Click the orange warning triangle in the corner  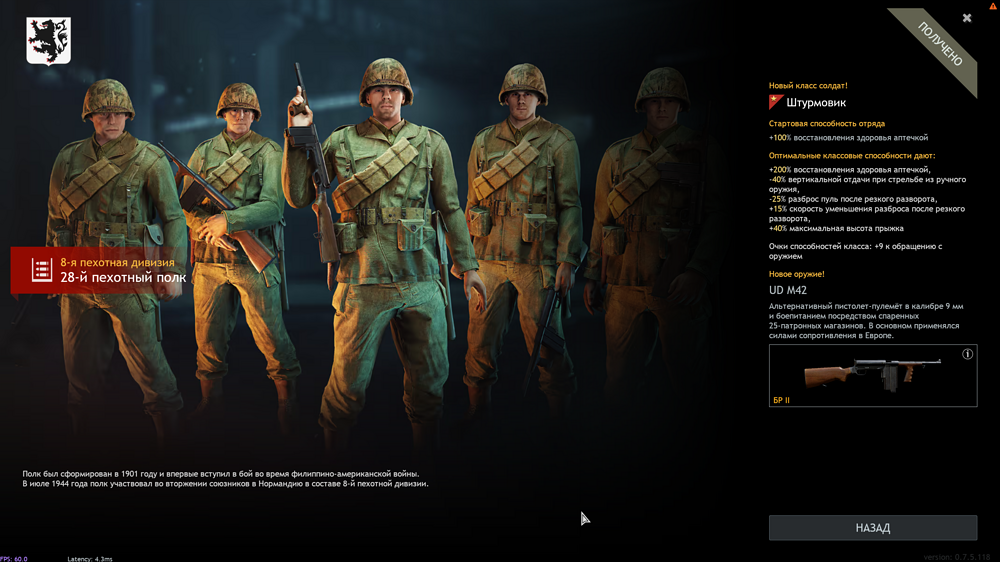(x=994, y=4)
